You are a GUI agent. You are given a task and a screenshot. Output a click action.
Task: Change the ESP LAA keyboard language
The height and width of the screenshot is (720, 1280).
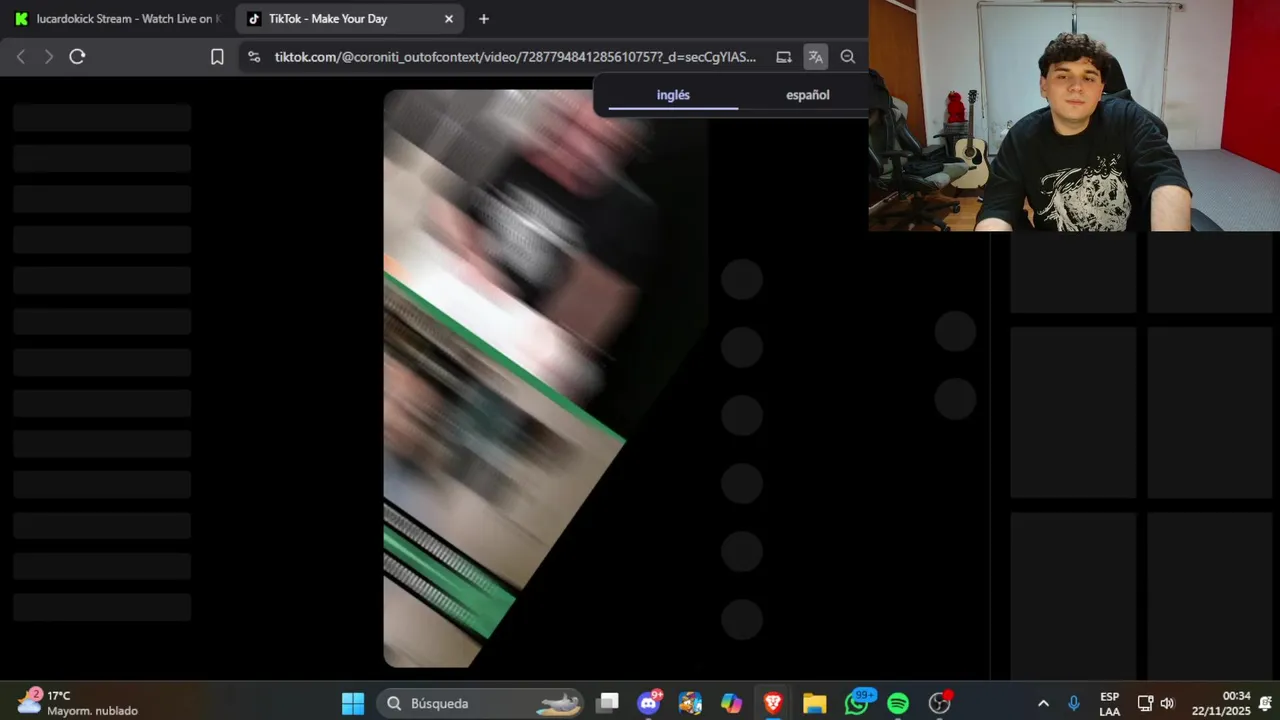click(1110, 703)
